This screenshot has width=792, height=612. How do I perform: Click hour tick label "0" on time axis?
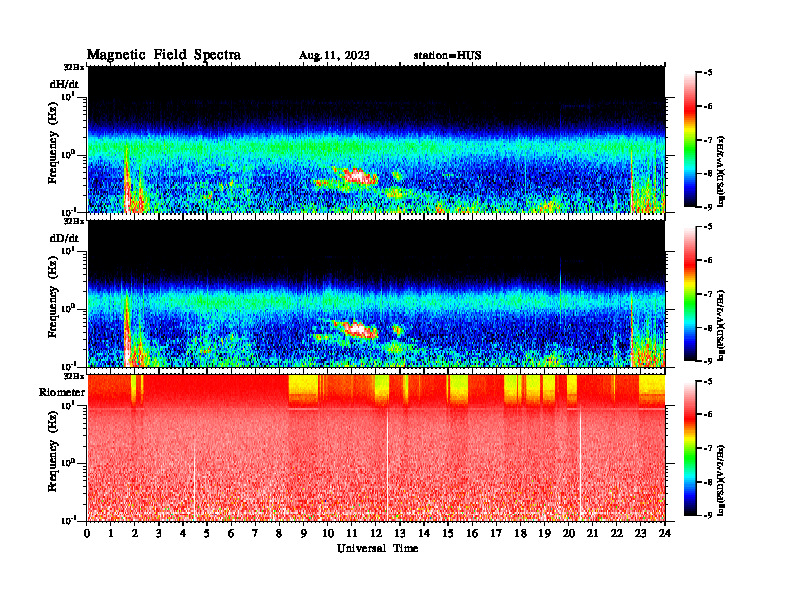click(87, 534)
